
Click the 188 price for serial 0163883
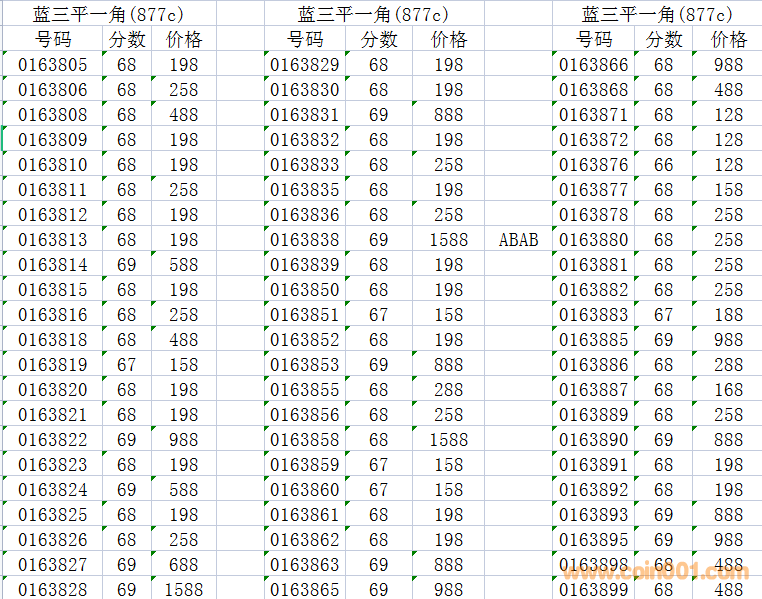[x=729, y=315]
